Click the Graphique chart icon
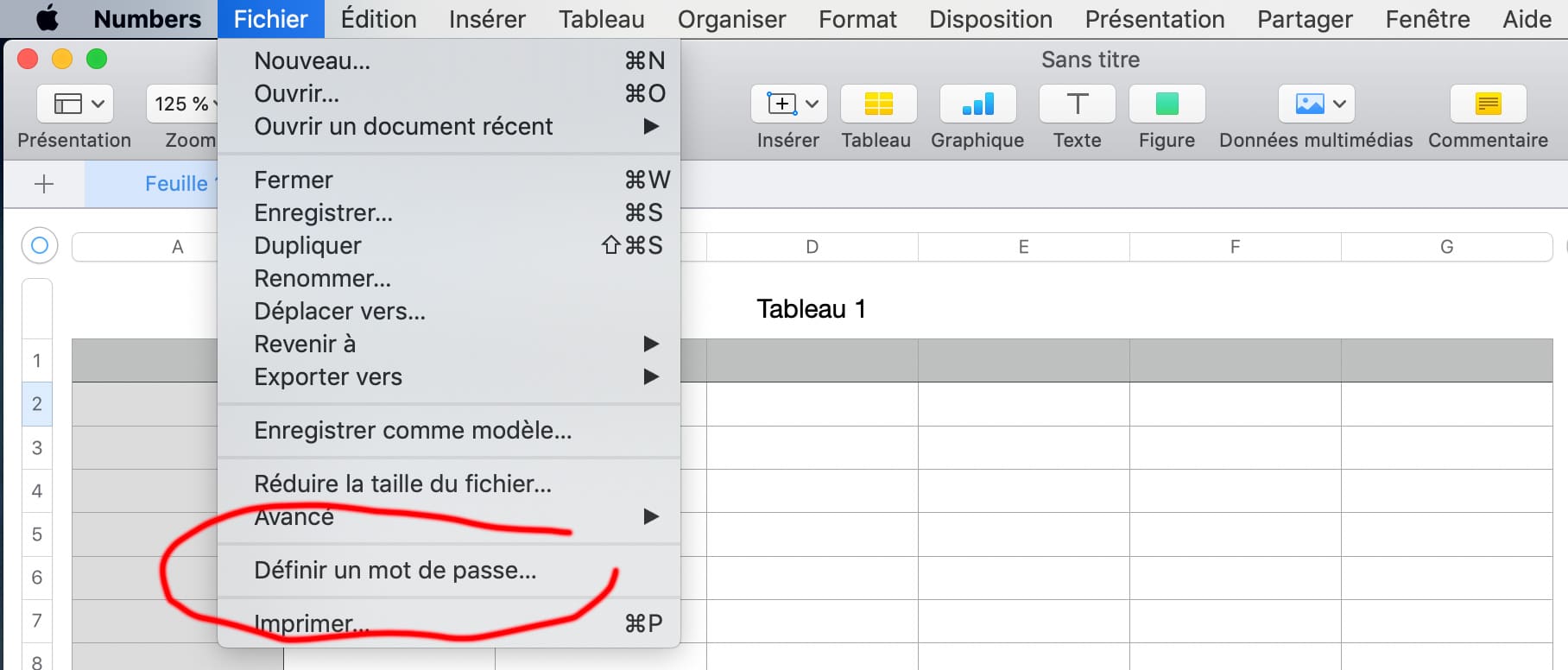Image resolution: width=1568 pixels, height=670 pixels. point(977,104)
